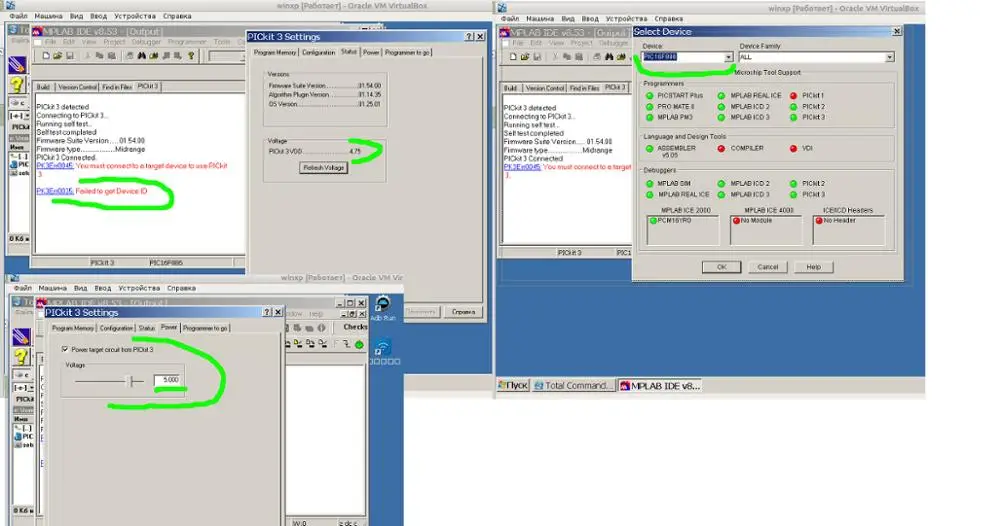1000x526 pixels.
Task: Click yellow question icon beside Power-tab settings dialog
Action: point(21,356)
